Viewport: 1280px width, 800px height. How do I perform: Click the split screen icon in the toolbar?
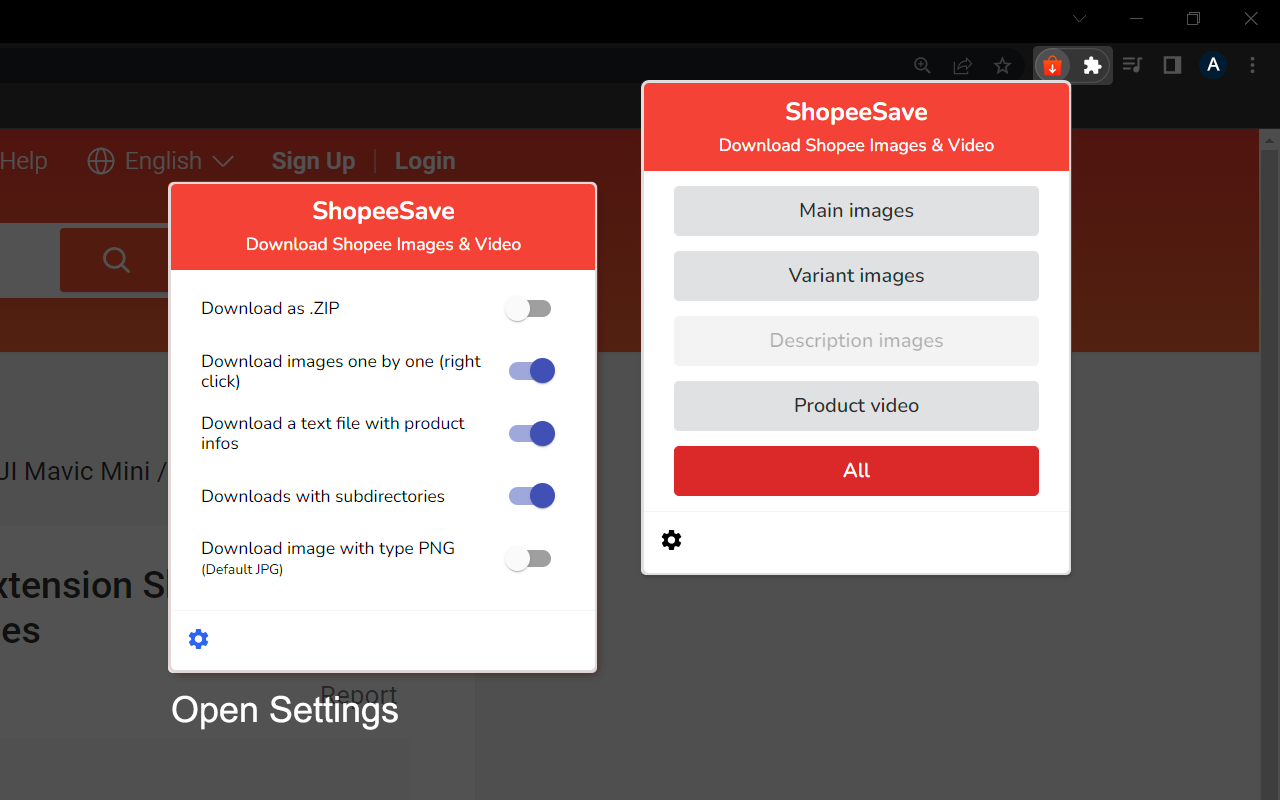(1171, 65)
